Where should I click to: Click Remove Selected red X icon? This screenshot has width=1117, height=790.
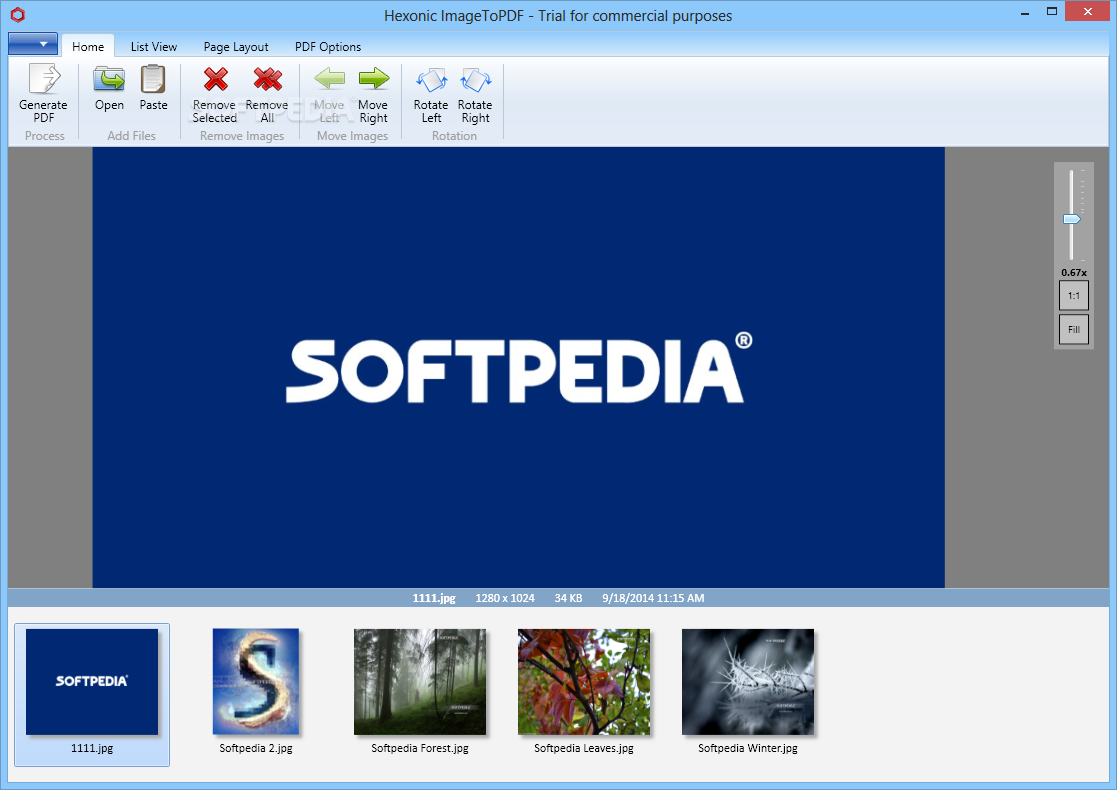click(215, 78)
